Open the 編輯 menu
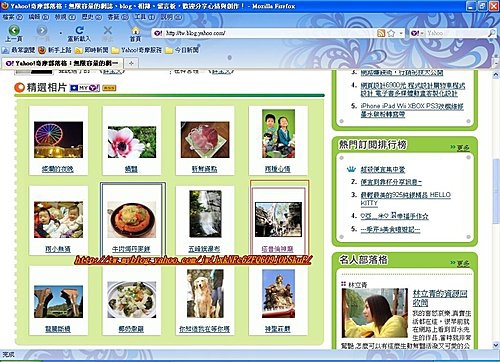Image resolution: width=500 pixels, height=362 pixels. click(39, 17)
